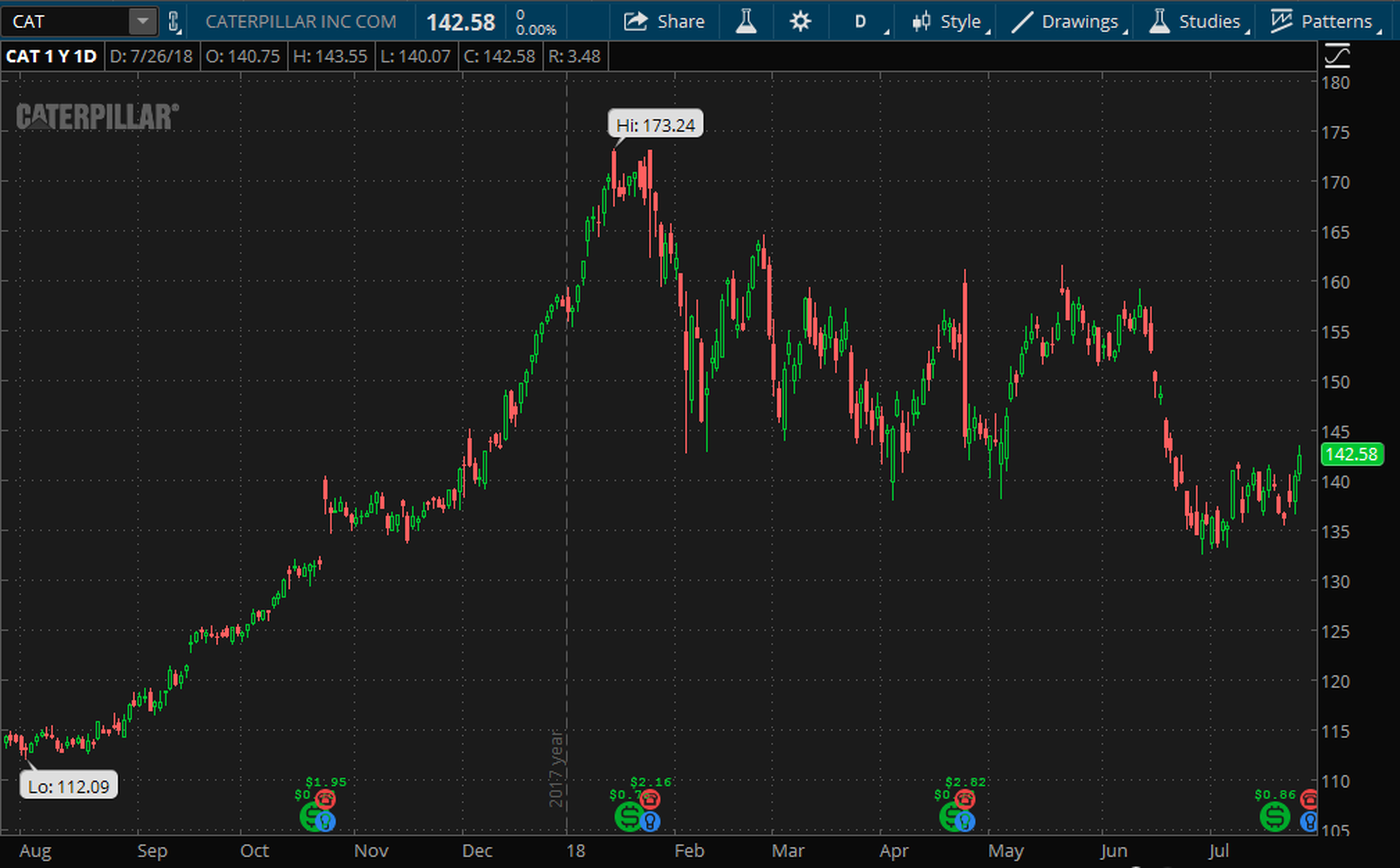Viewport: 1400px width, 868px height.
Task: Click the O: 140.75 open readout
Action: point(244,57)
